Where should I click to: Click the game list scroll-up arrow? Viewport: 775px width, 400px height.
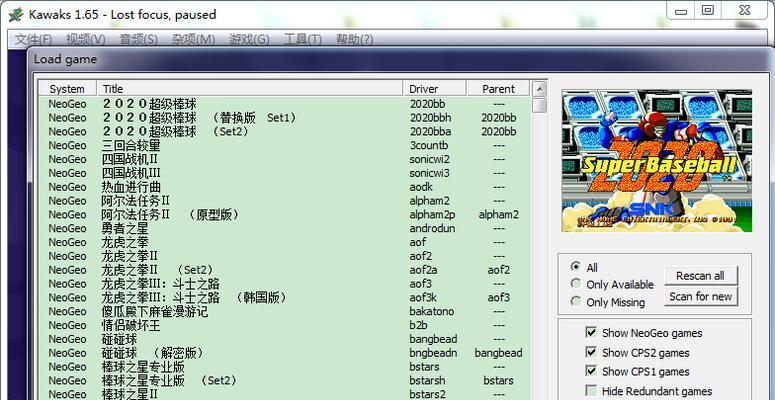click(x=539, y=89)
